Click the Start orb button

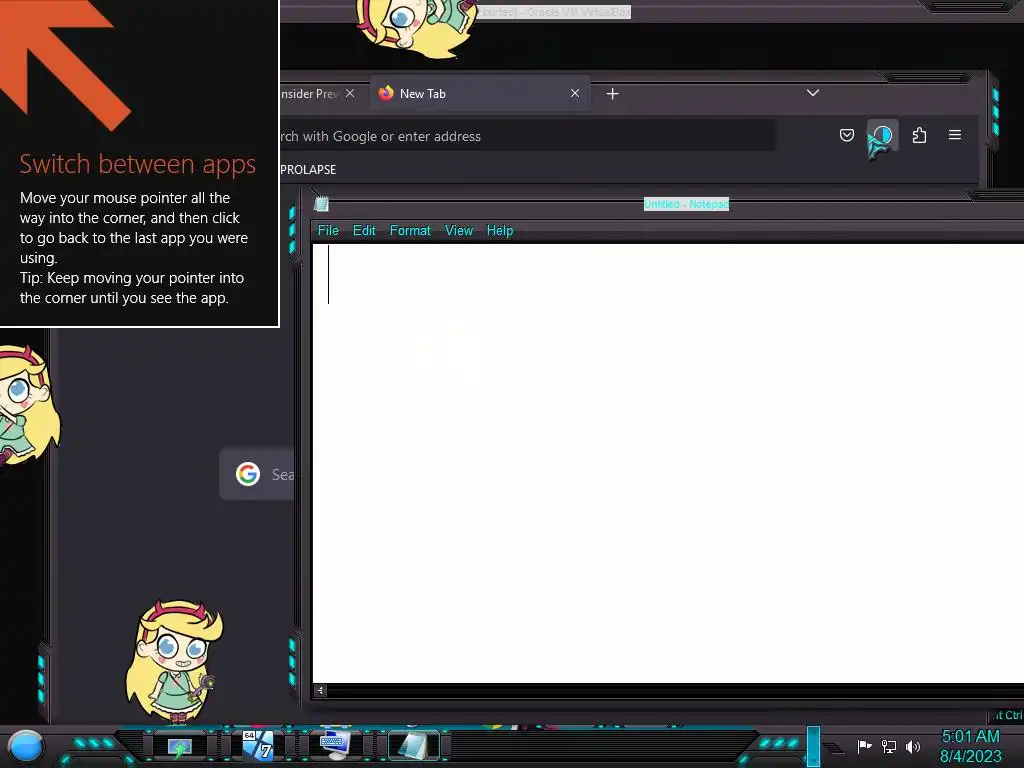[x=26, y=746]
